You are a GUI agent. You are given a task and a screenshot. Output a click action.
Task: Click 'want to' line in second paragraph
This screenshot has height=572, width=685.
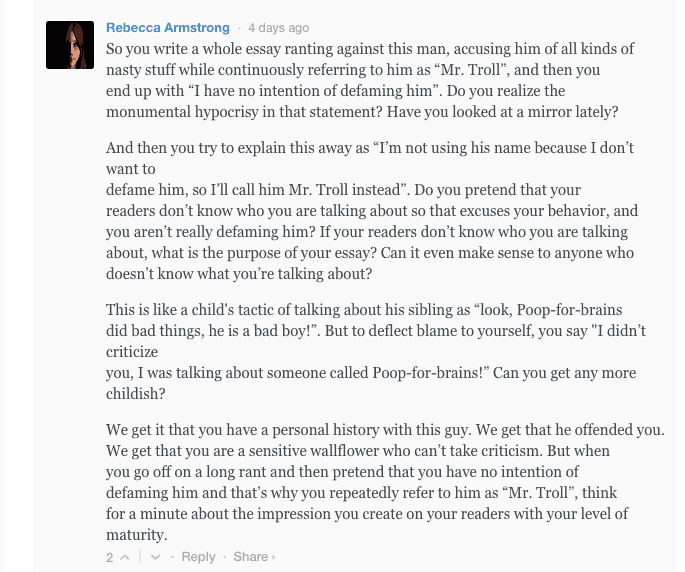pyautogui.click(x=131, y=169)
